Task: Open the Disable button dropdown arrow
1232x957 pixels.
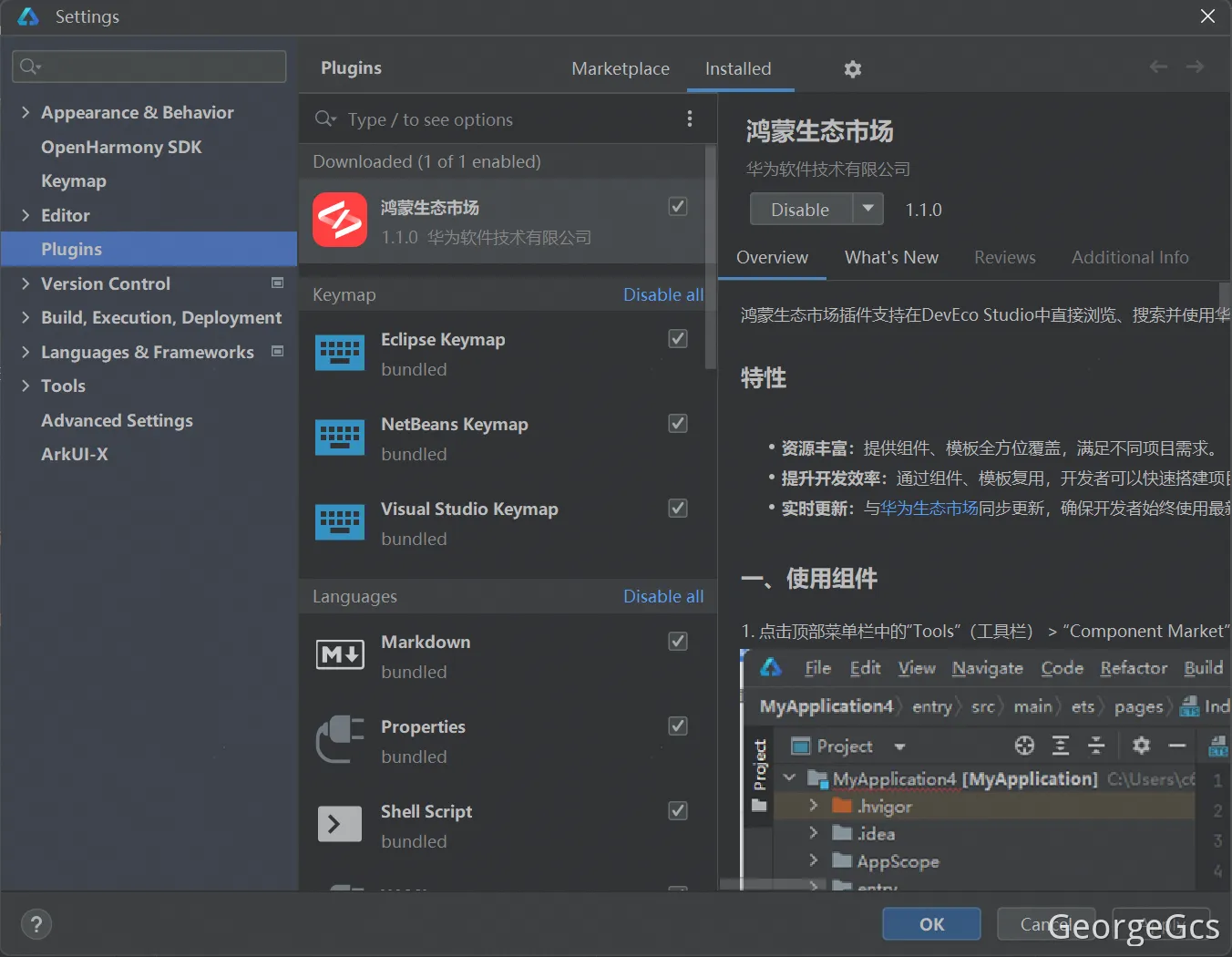Action: coord(868,209)
